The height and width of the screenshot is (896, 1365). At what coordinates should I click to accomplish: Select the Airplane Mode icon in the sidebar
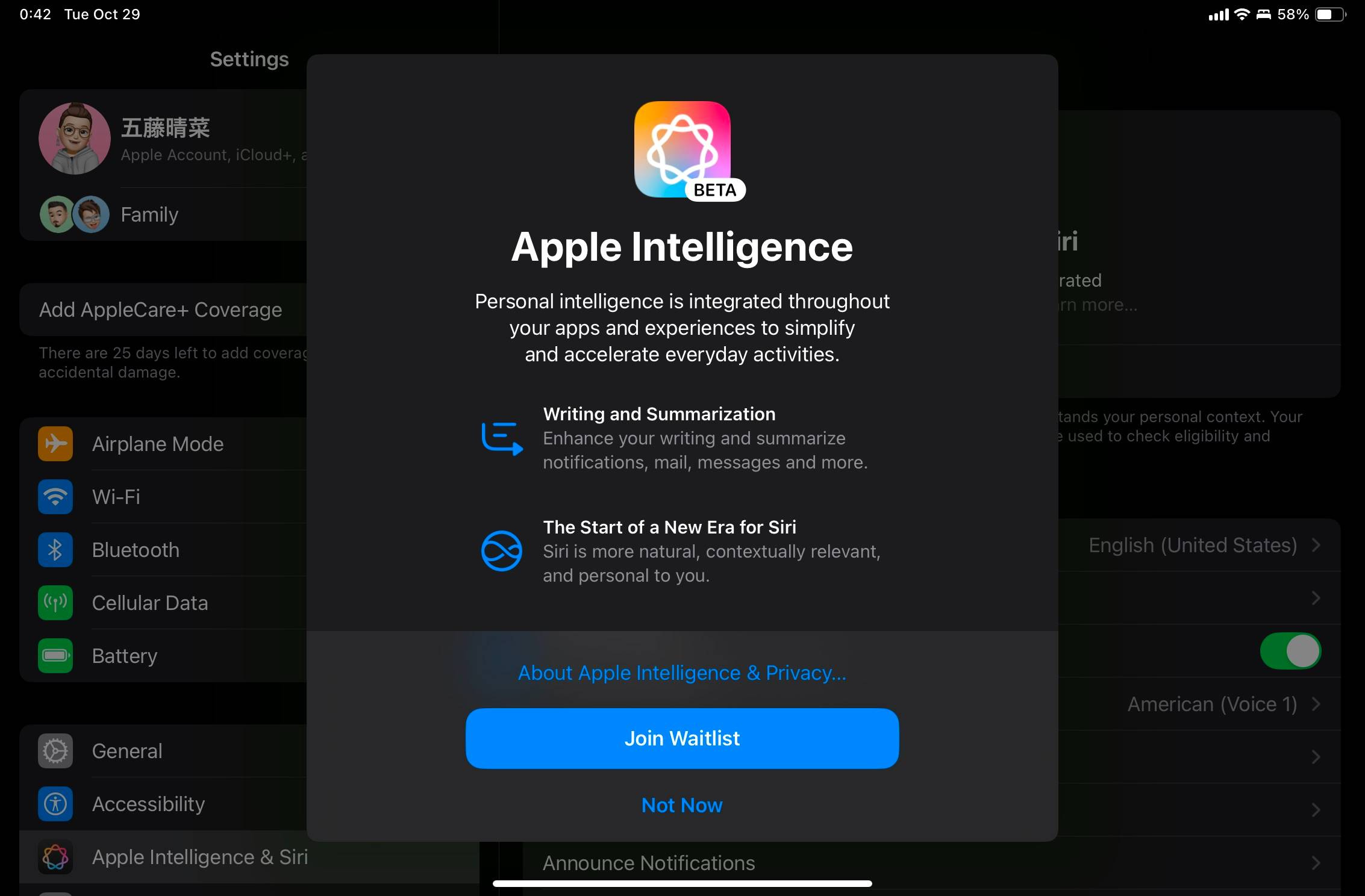point(55,444)
